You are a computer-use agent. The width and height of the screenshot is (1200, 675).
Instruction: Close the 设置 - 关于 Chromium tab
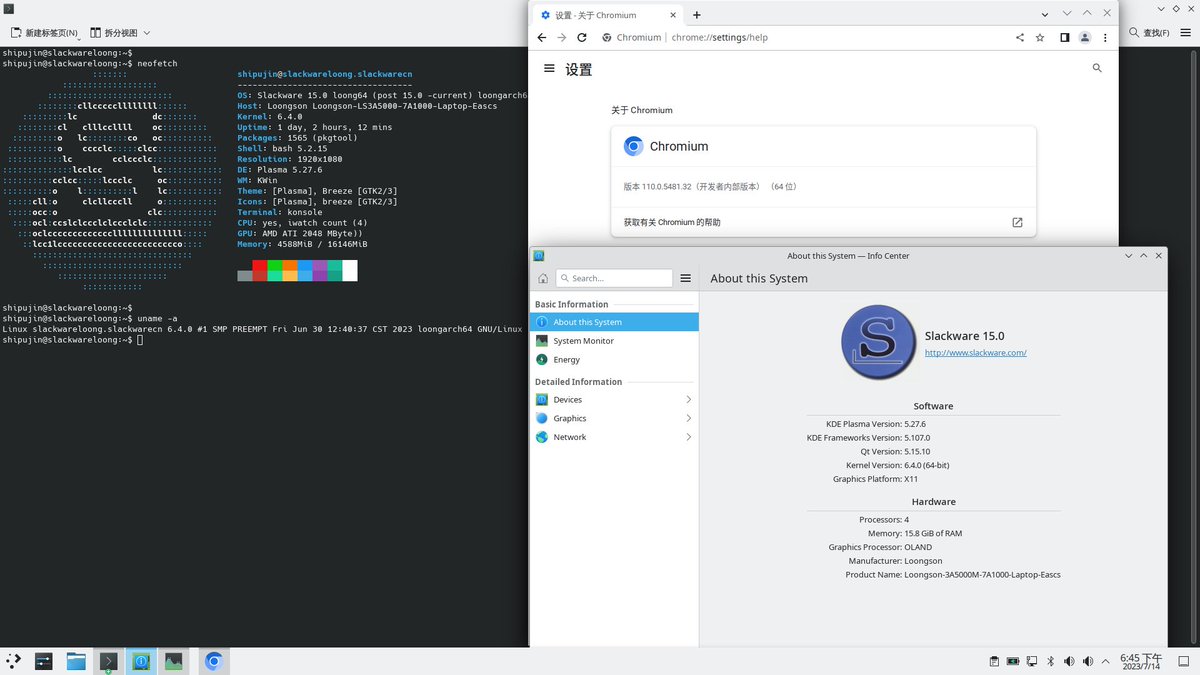(673, 15)
